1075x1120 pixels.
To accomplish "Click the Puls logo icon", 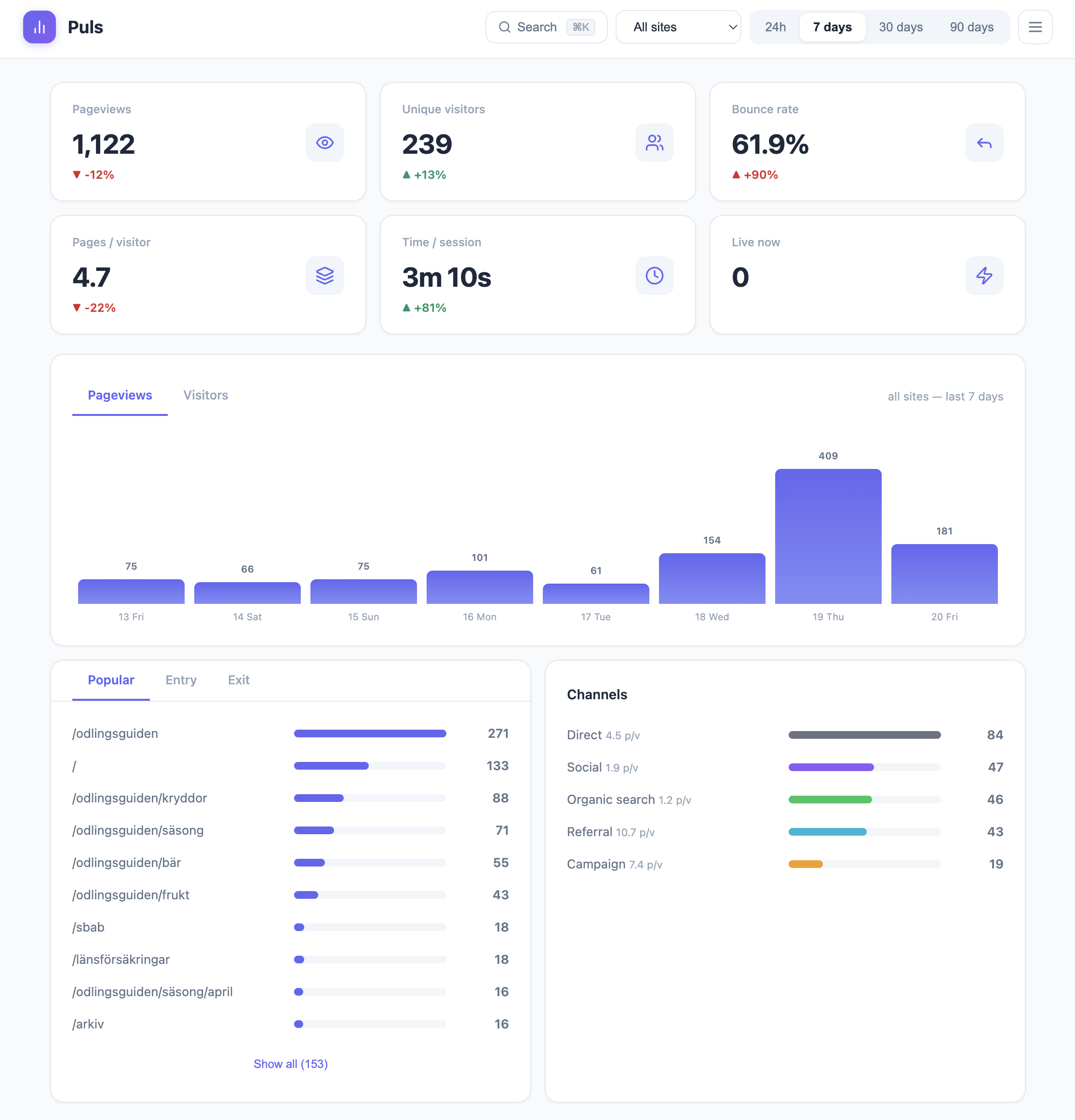I will point(39,27).
